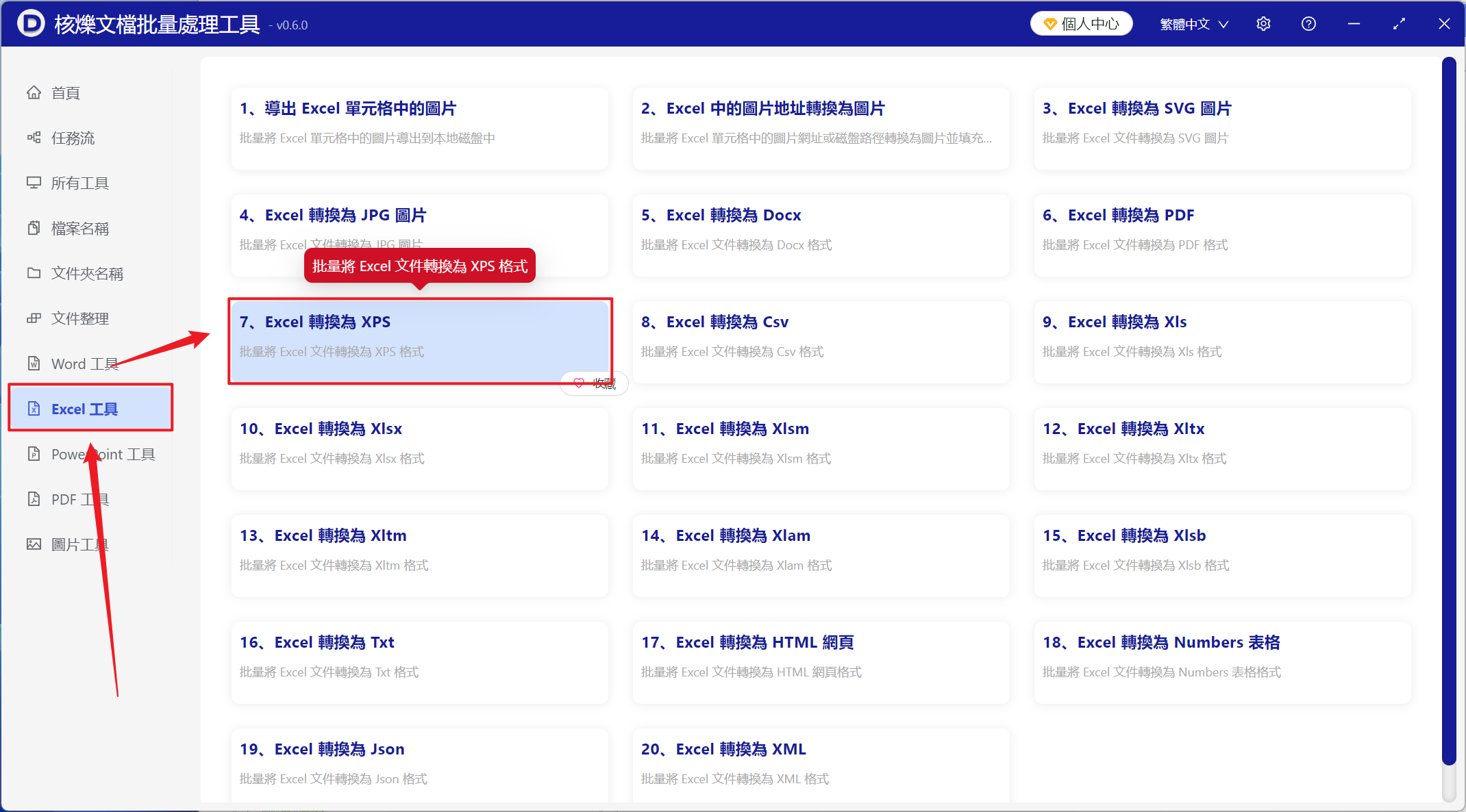Open Excel 轉換為 HTML 網頁 tool
Screen dimensions: 1466x812
(x=821, y=662)
